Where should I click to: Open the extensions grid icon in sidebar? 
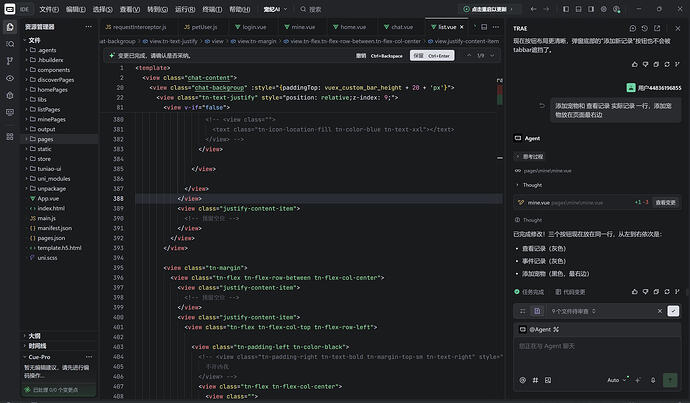pyautogui.click(x=10, y=136)
